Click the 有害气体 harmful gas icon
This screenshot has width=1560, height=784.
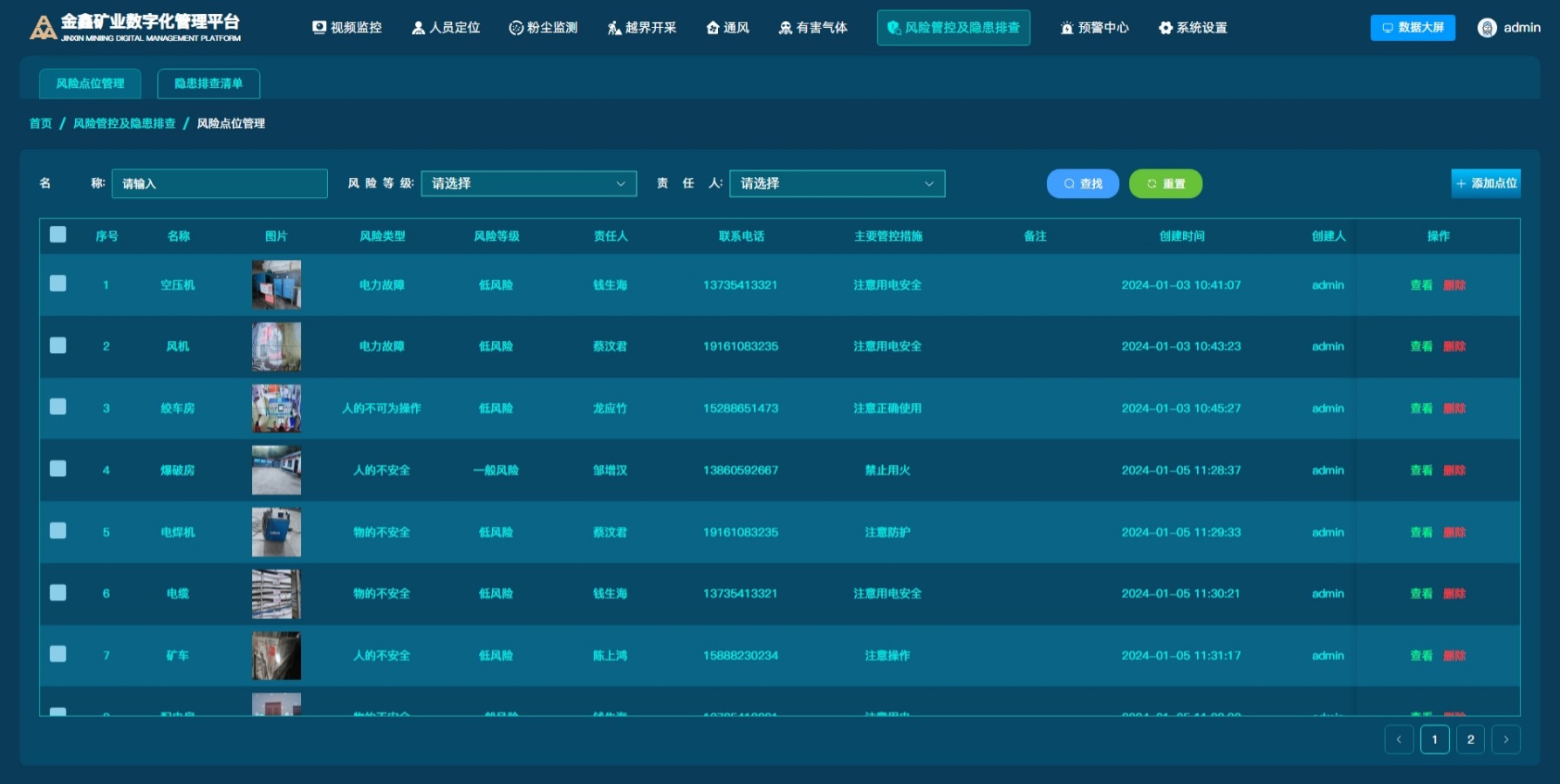click(785, 28)
